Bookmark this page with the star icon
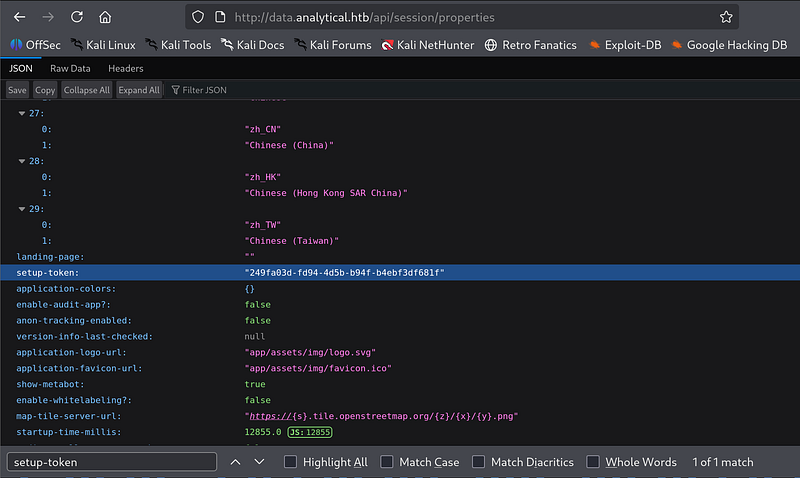This screenshot has height=478, width=800. click(726, 17)
